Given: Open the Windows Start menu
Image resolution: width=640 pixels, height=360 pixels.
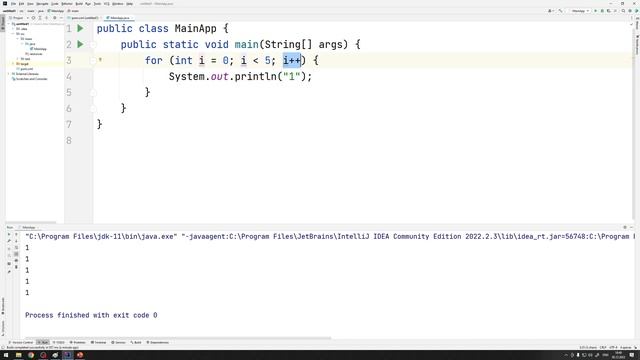Looking at the screenshot, I should pos(6,355).
